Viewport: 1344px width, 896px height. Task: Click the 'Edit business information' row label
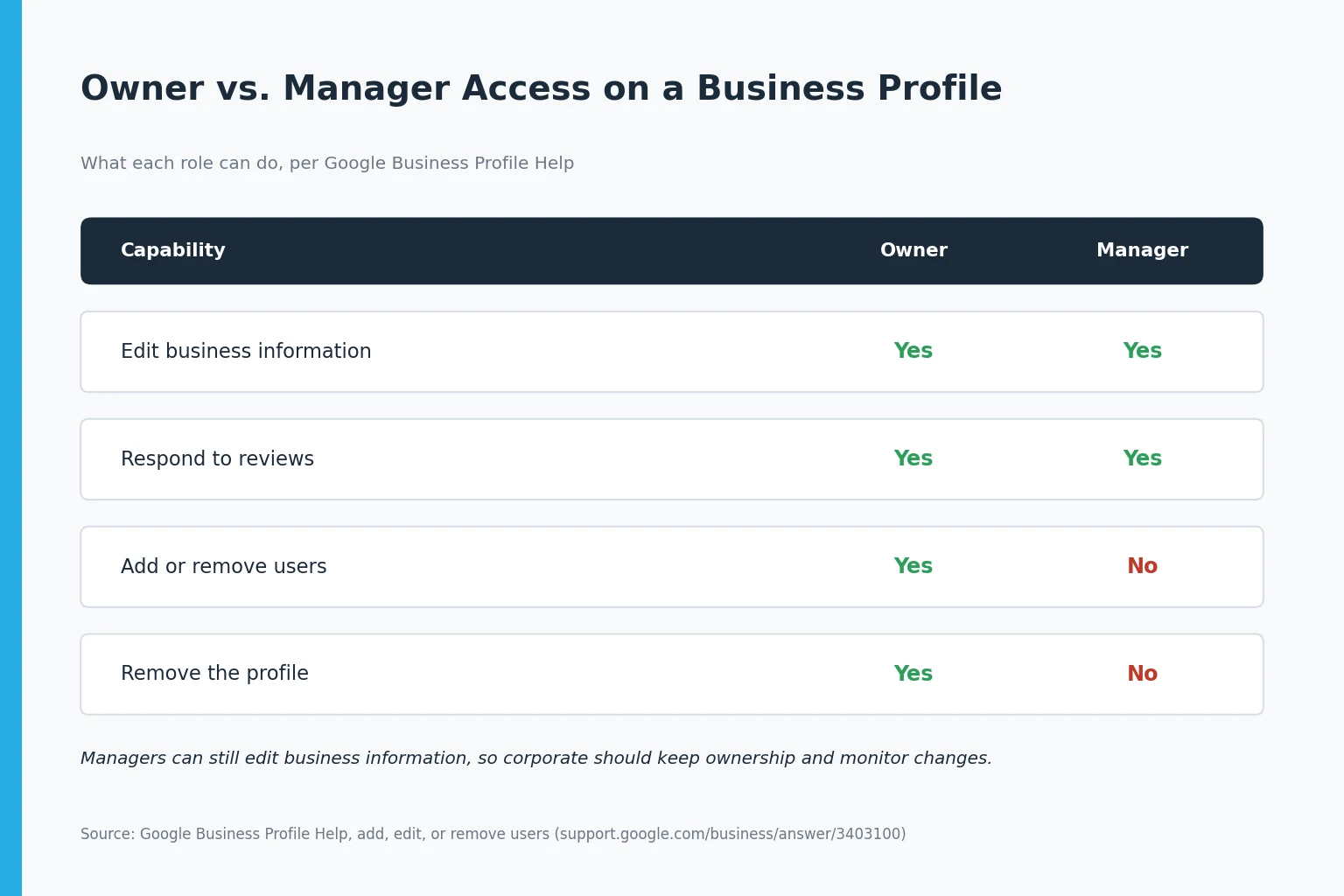tap(246, 351)
